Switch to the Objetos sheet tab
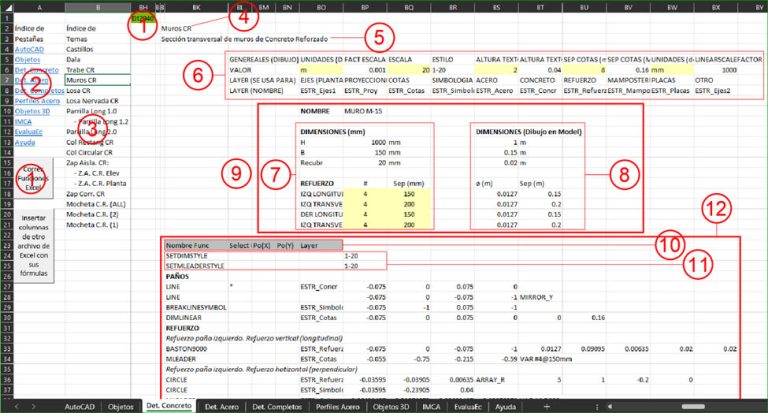The image size is (768, 413). coord(120,407)
